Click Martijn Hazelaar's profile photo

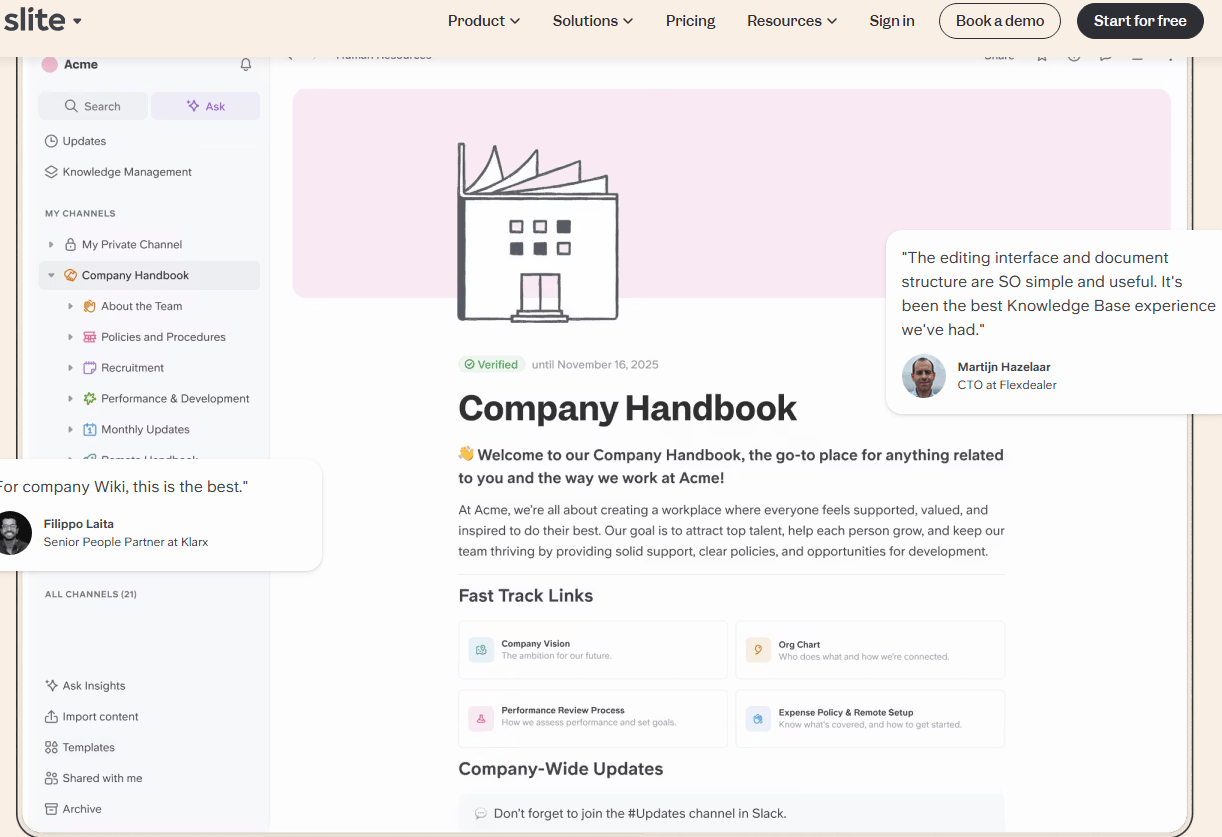[924, 376]
